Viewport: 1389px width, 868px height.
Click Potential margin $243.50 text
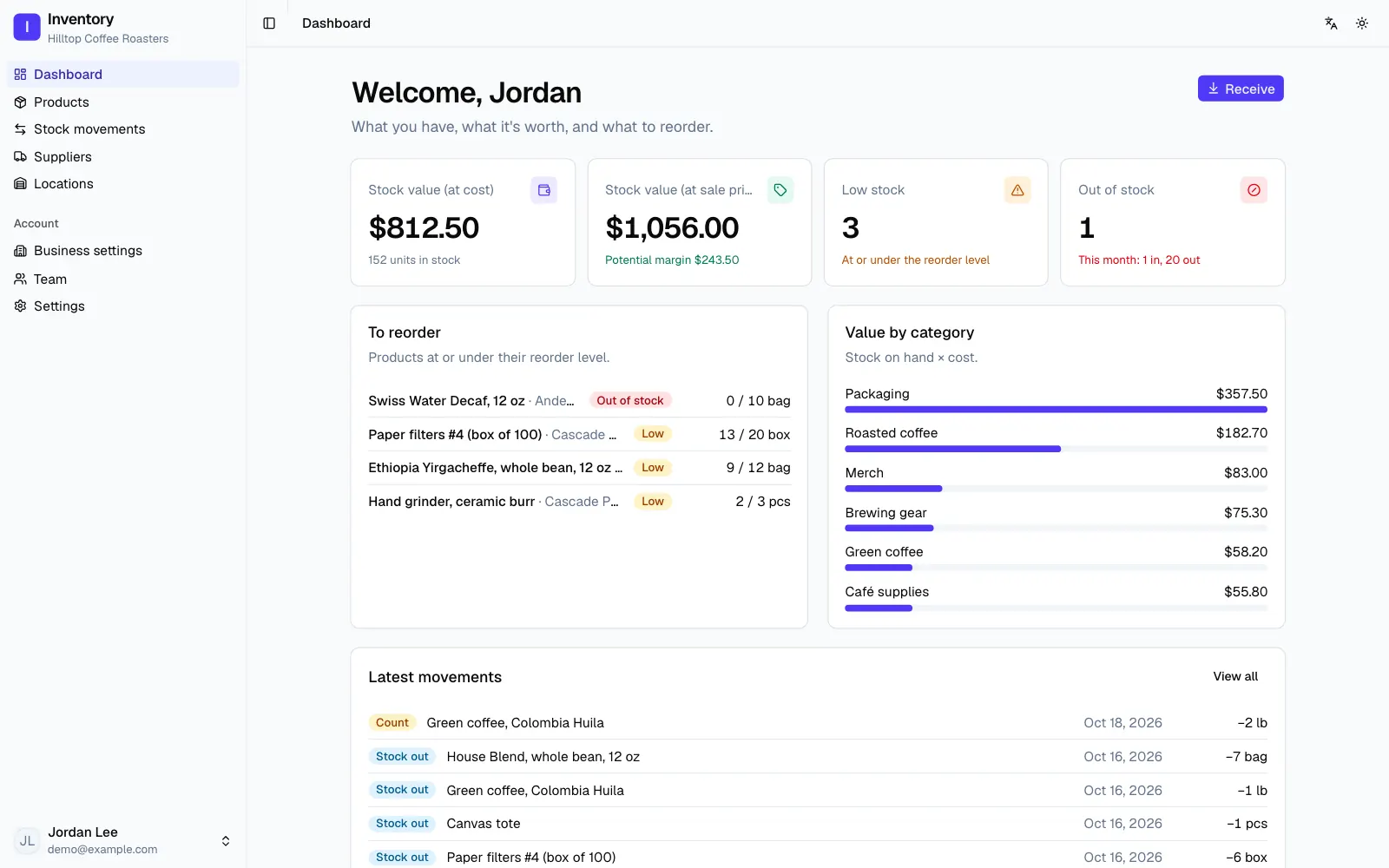click(x=672, y=260)
